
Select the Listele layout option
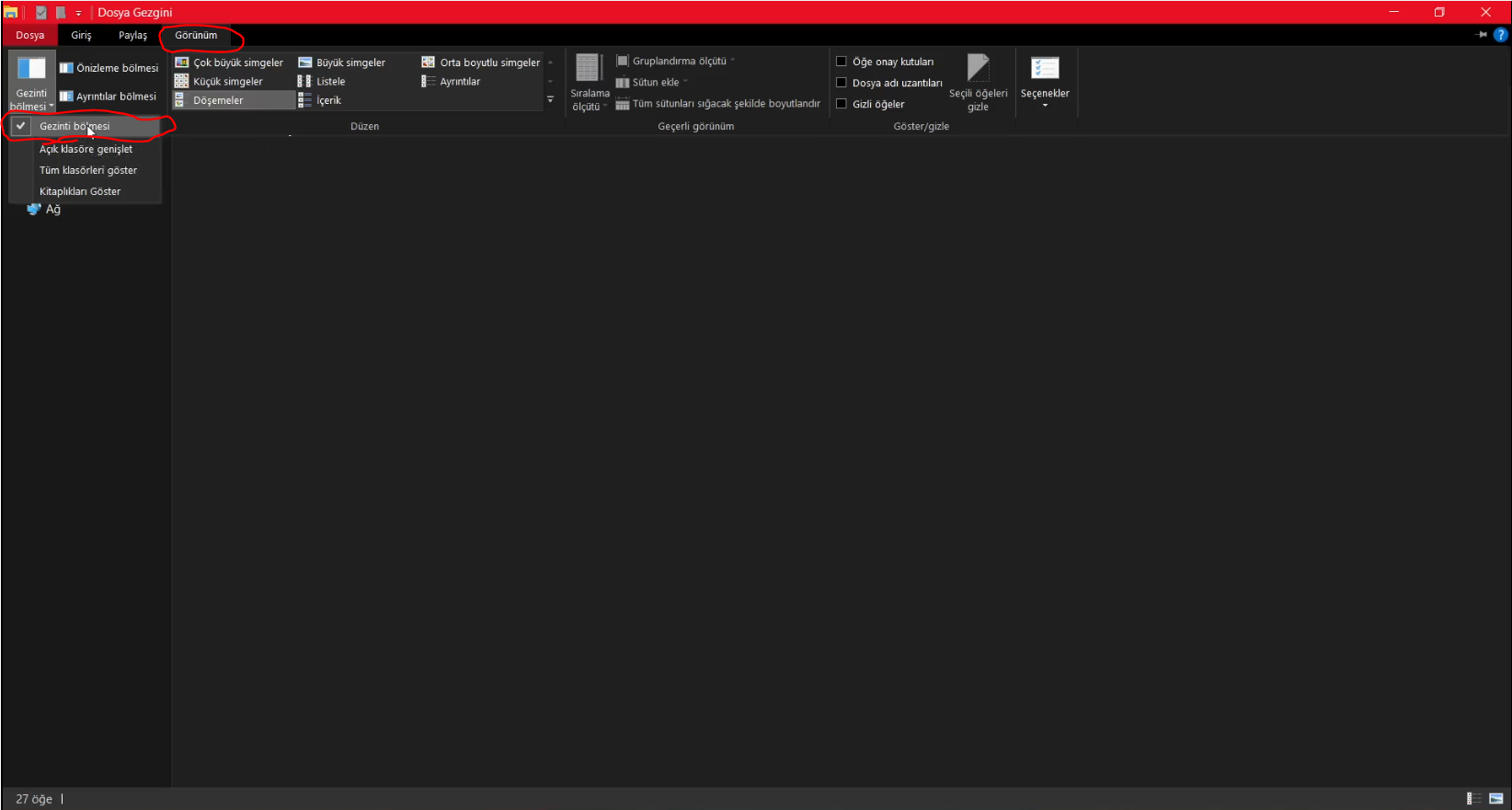pyautogui.click(x=322, y=82)
